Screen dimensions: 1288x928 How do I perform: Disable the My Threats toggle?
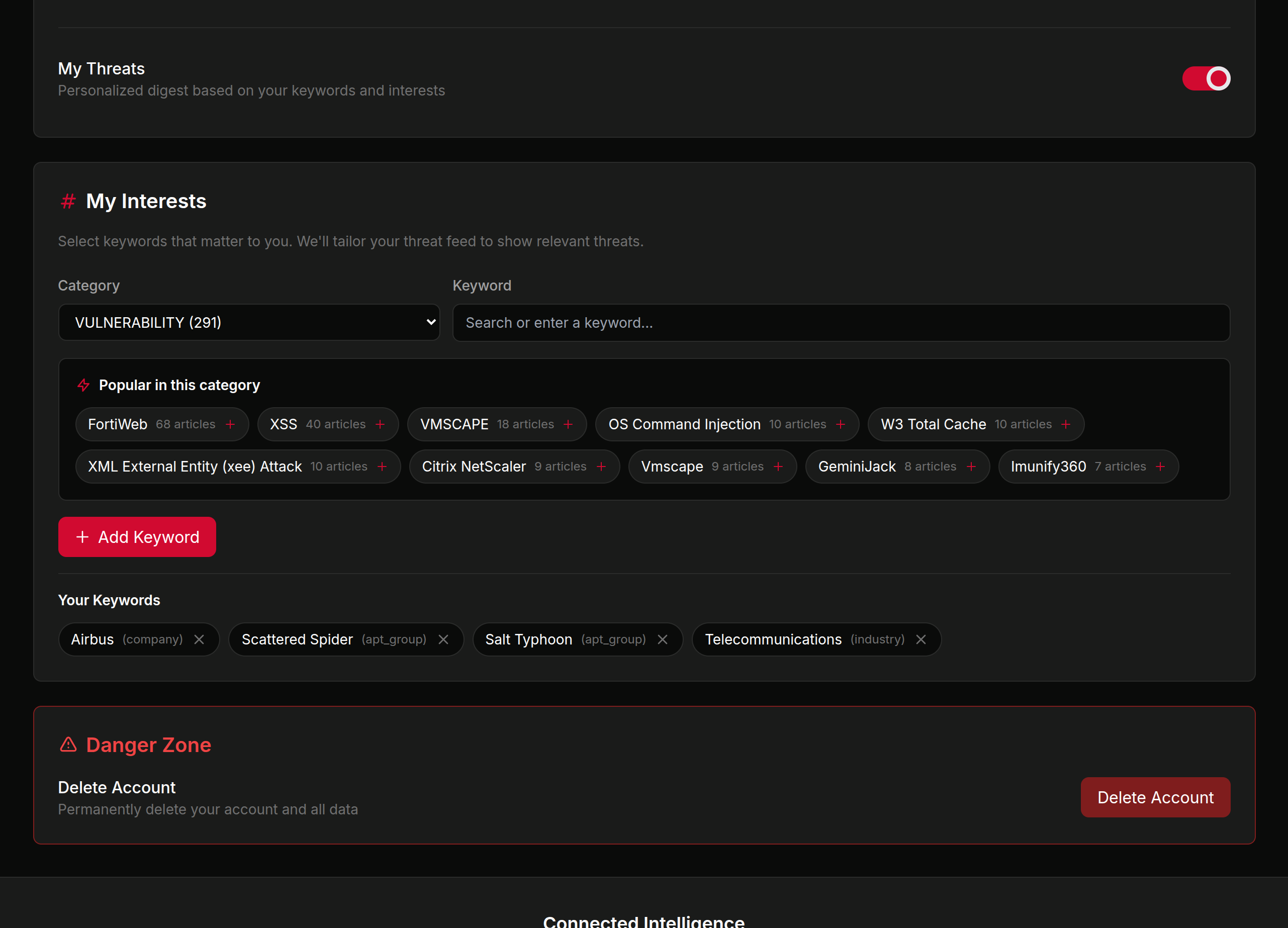point(1206,78)
